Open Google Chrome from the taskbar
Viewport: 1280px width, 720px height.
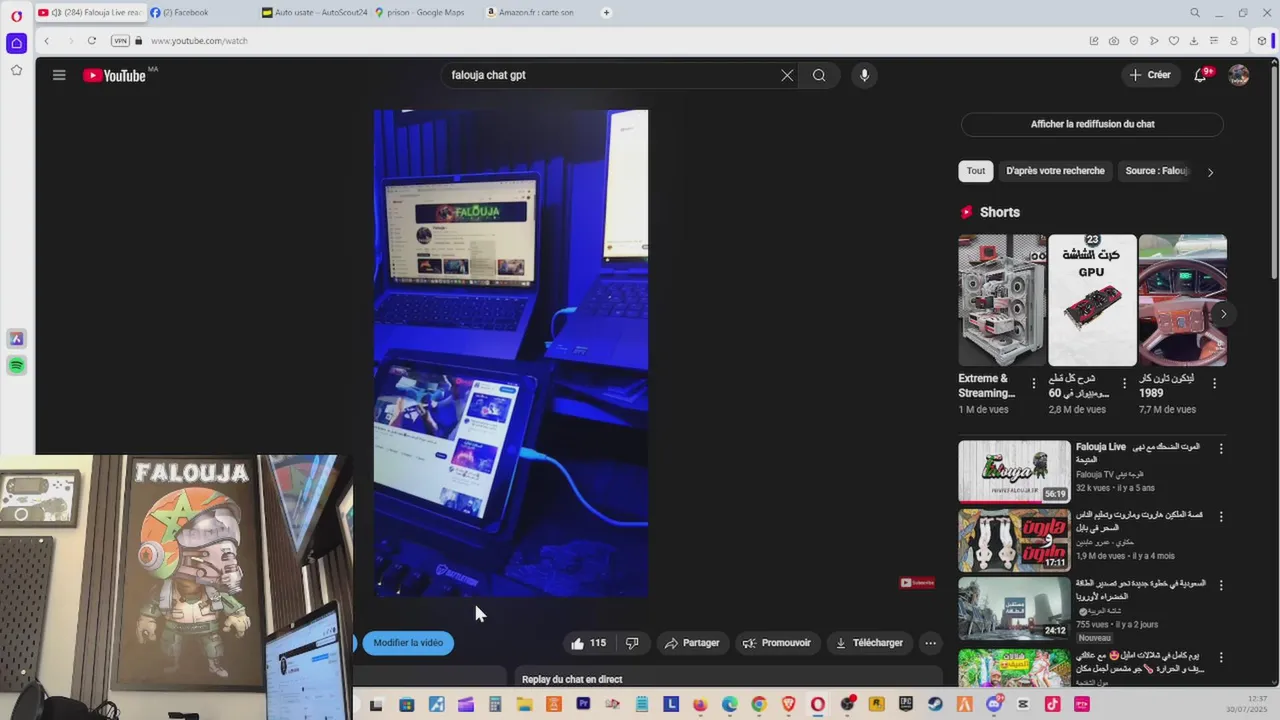click(x=759, y=704)
